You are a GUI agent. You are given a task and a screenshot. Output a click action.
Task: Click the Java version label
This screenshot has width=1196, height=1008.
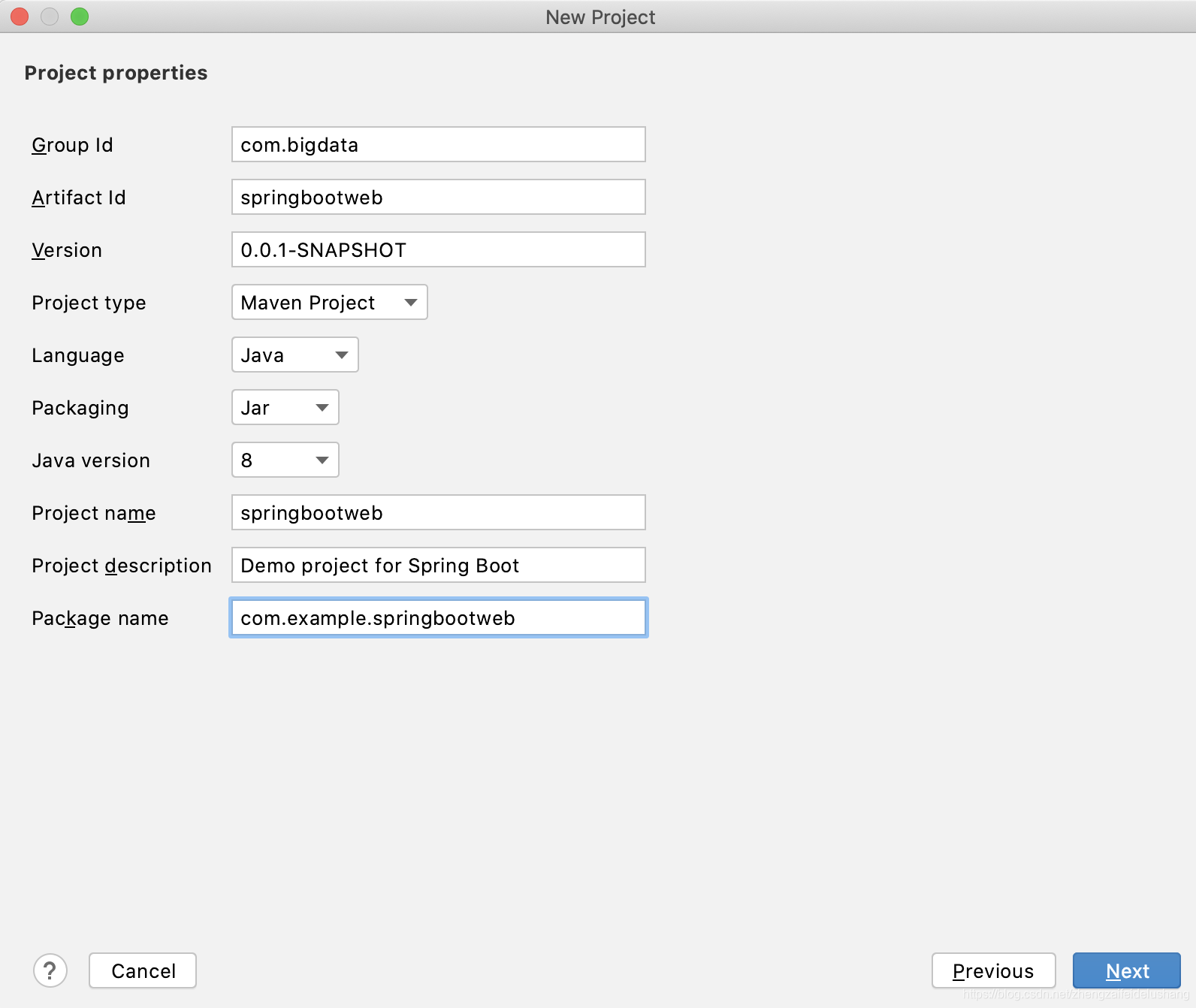click(91, 460)
